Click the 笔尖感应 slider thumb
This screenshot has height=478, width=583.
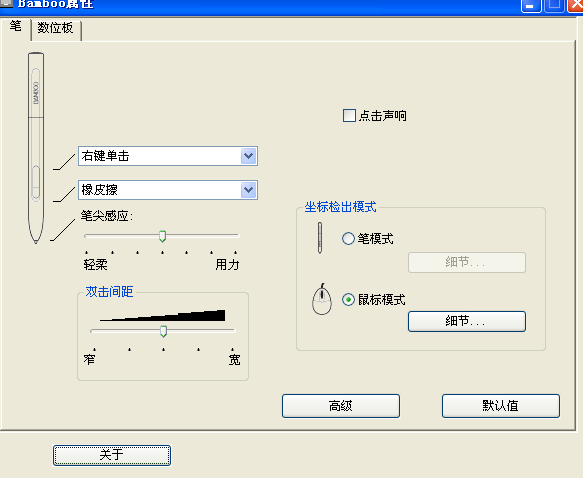162,236
